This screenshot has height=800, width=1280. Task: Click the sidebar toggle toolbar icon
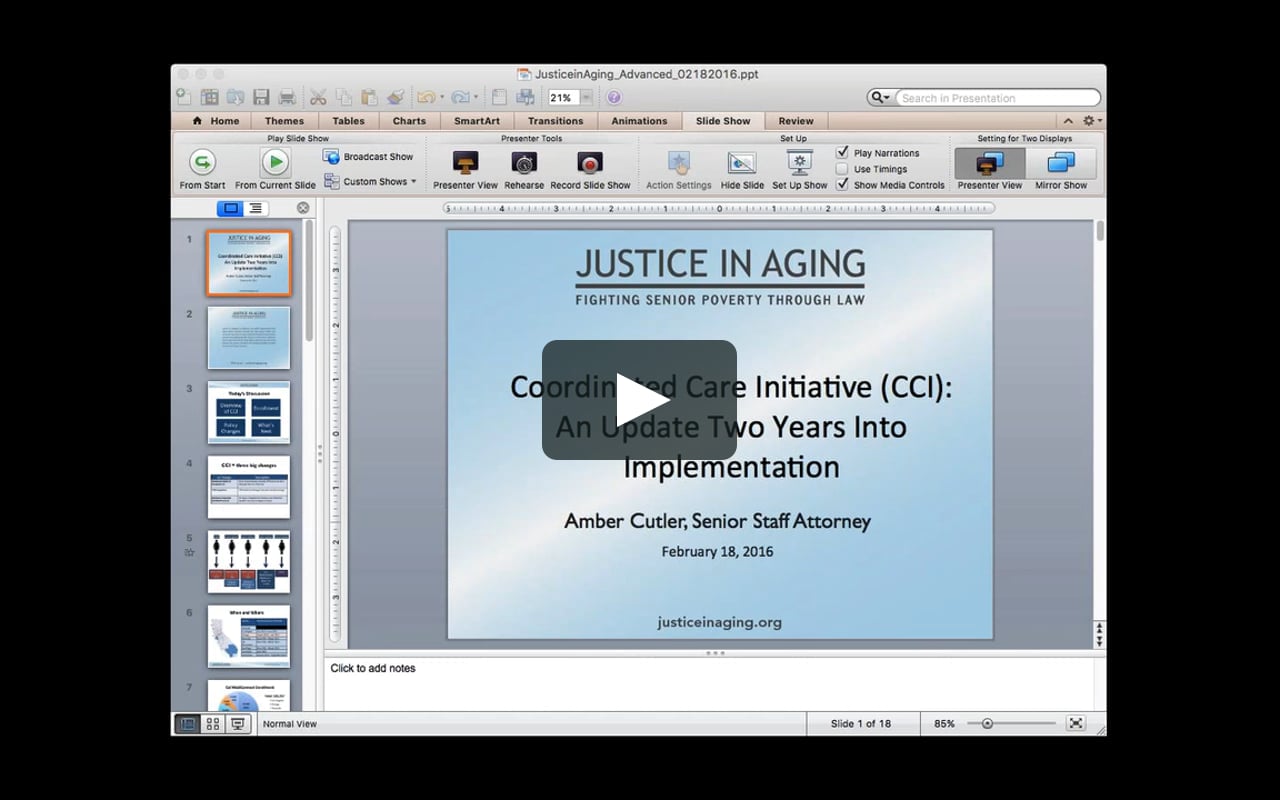pos(499,97)
